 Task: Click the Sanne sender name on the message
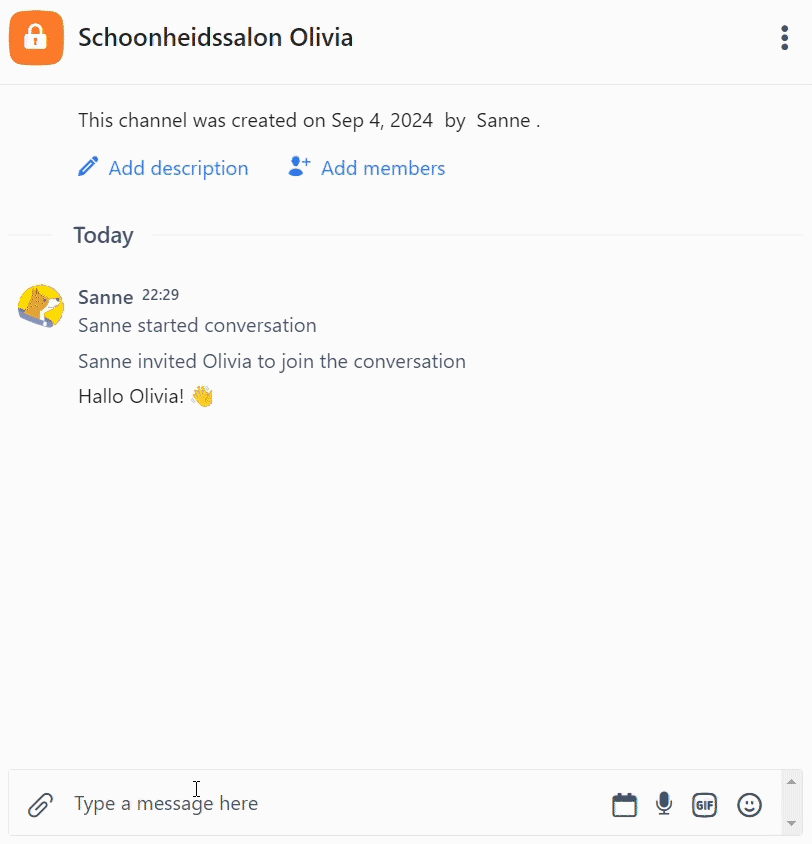point(105,297)
